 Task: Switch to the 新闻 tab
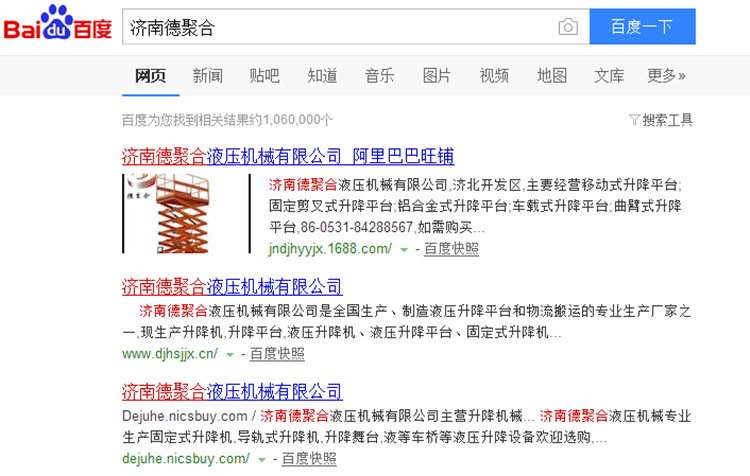point(208,76)
